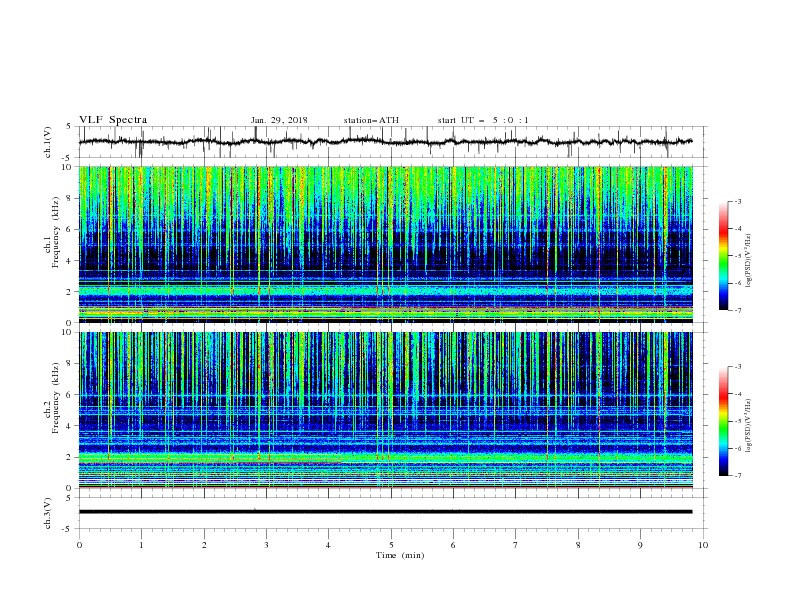Image resolution: width=792 pixels, height=612 pixels.
Task: Click the time axis tick label "5"
Action: (391, 545)
